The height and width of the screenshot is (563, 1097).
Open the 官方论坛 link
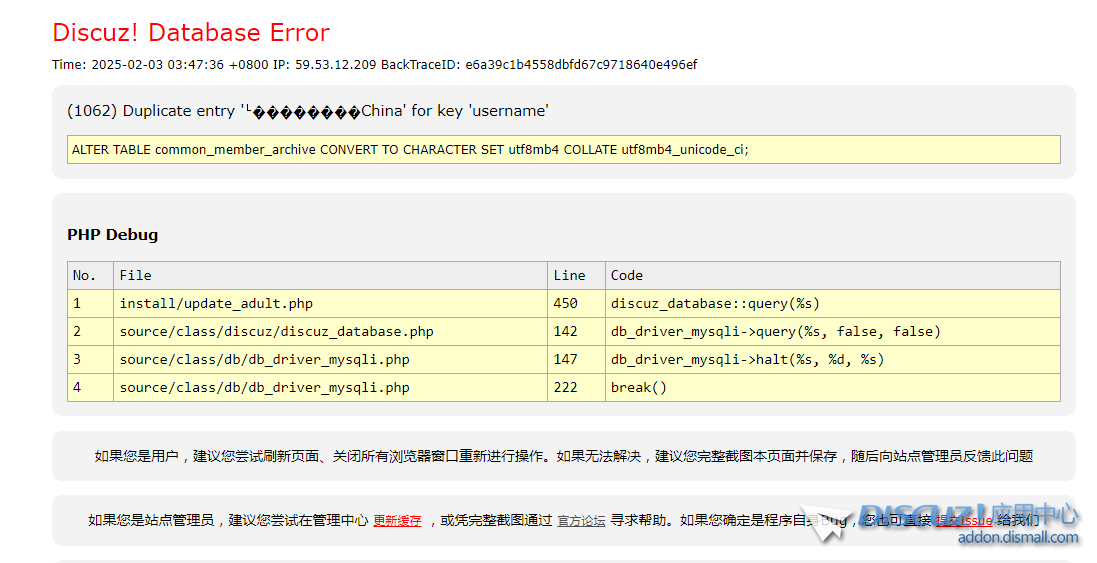click(581, 520)
